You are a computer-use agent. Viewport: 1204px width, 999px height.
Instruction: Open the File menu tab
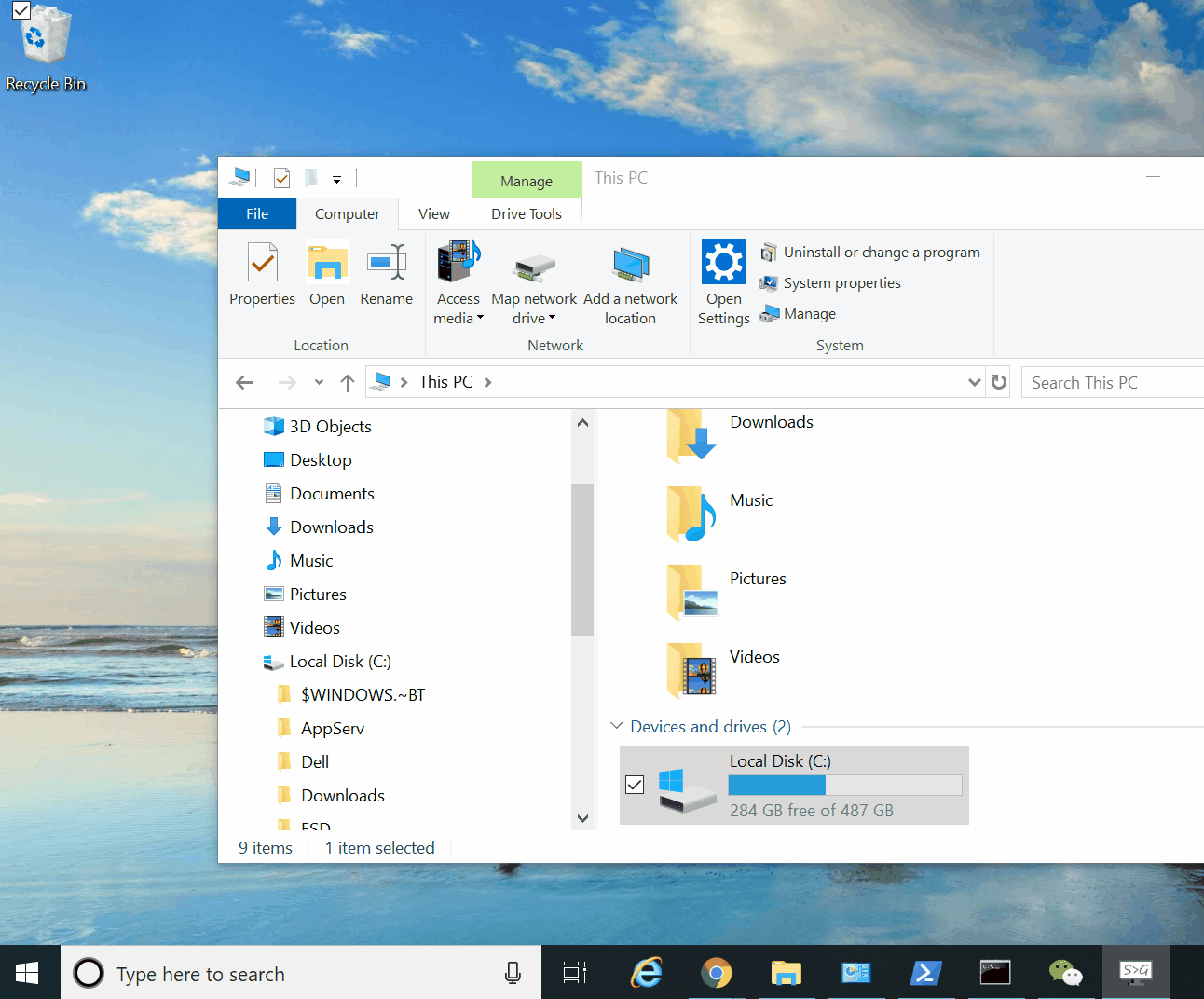[257, 214]
